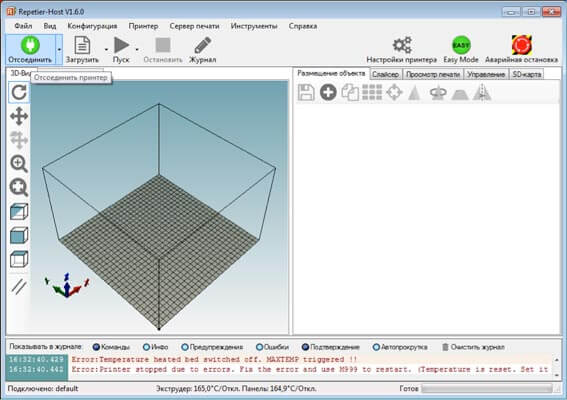
Task: Open Настройки принтера gears icon
Action: [x=402, y=45]
